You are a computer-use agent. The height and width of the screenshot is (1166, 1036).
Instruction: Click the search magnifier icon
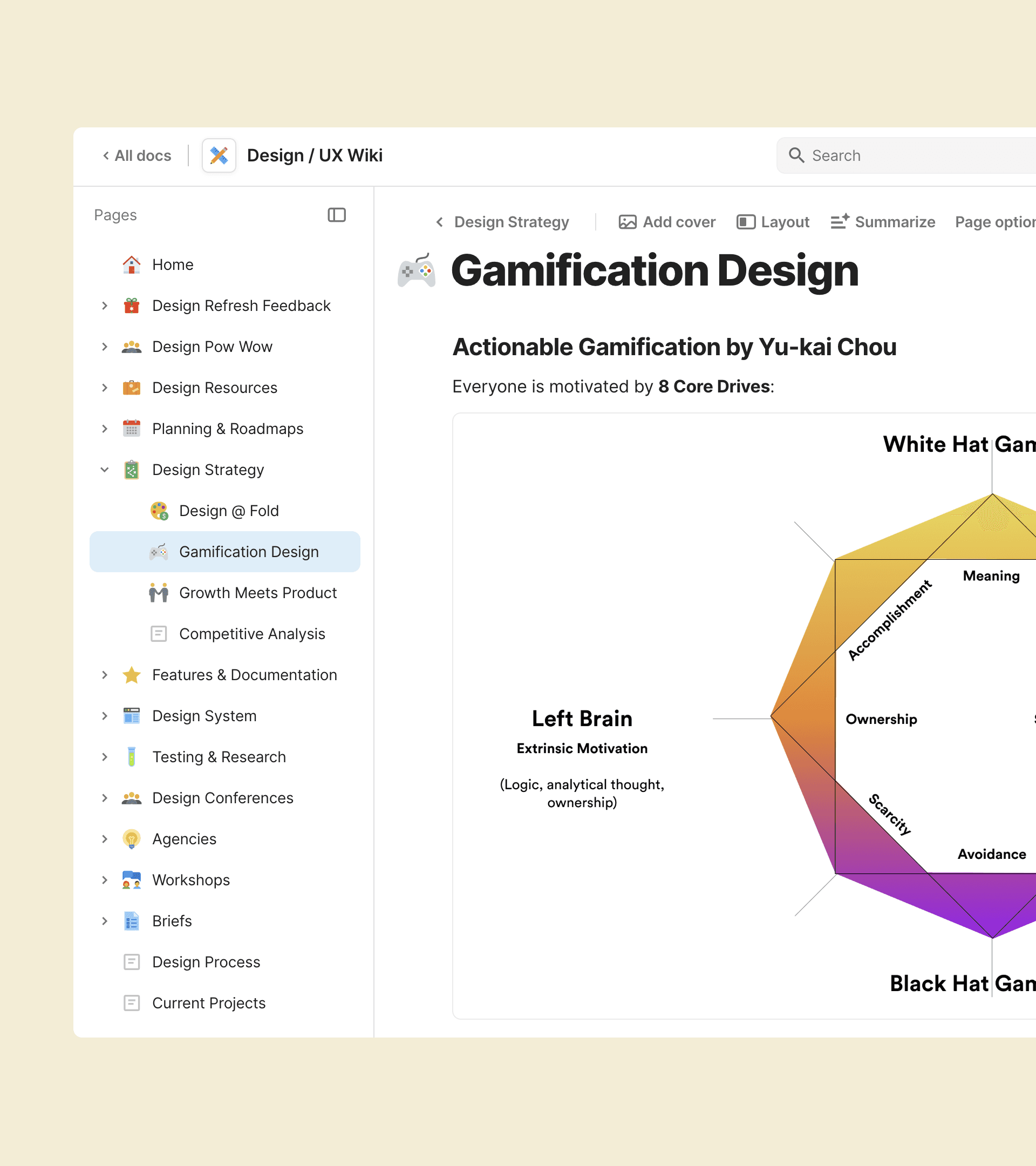pos(796,155)
